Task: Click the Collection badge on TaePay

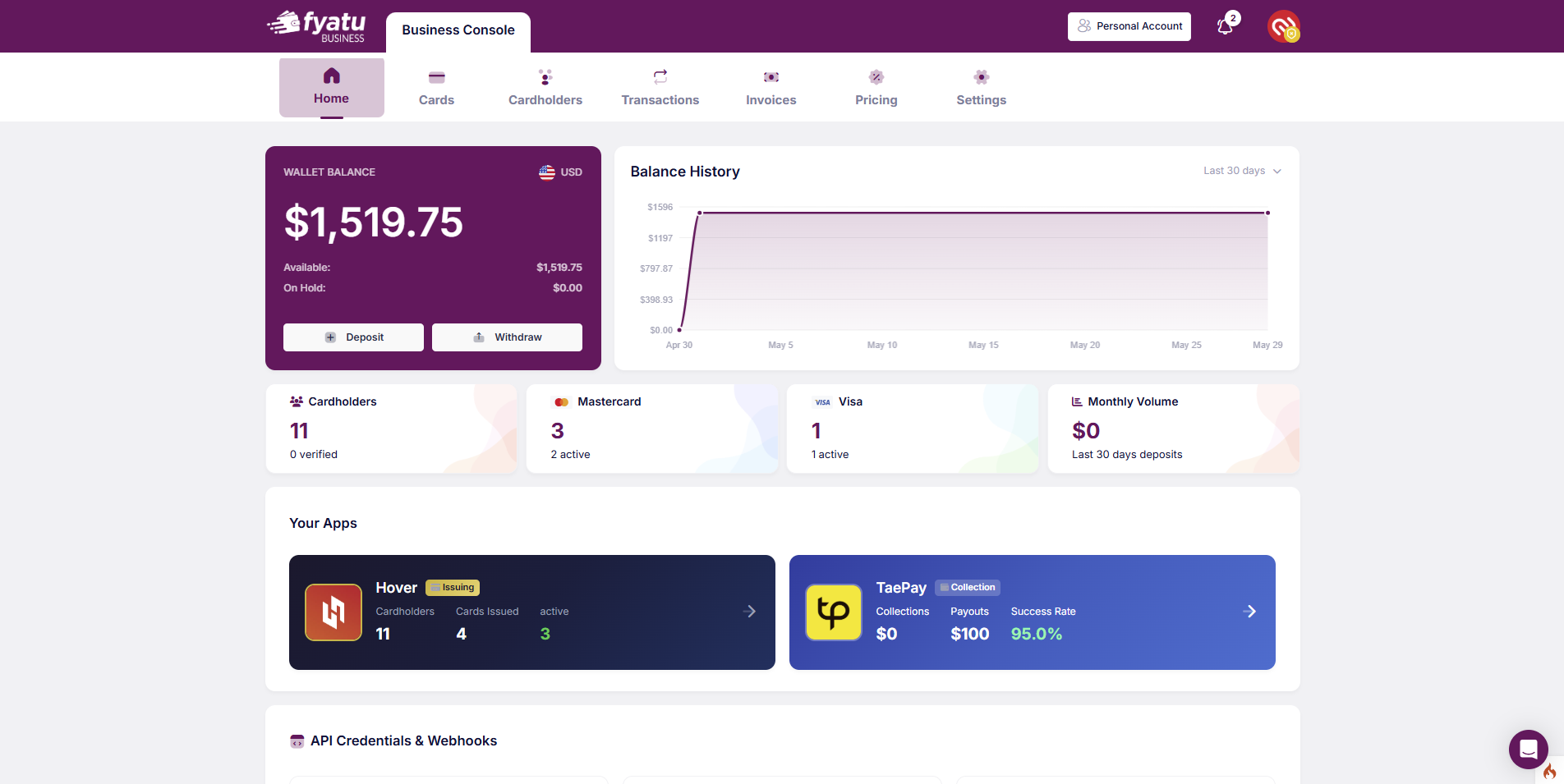Action: pyautogui.click(x=968, y=588)
